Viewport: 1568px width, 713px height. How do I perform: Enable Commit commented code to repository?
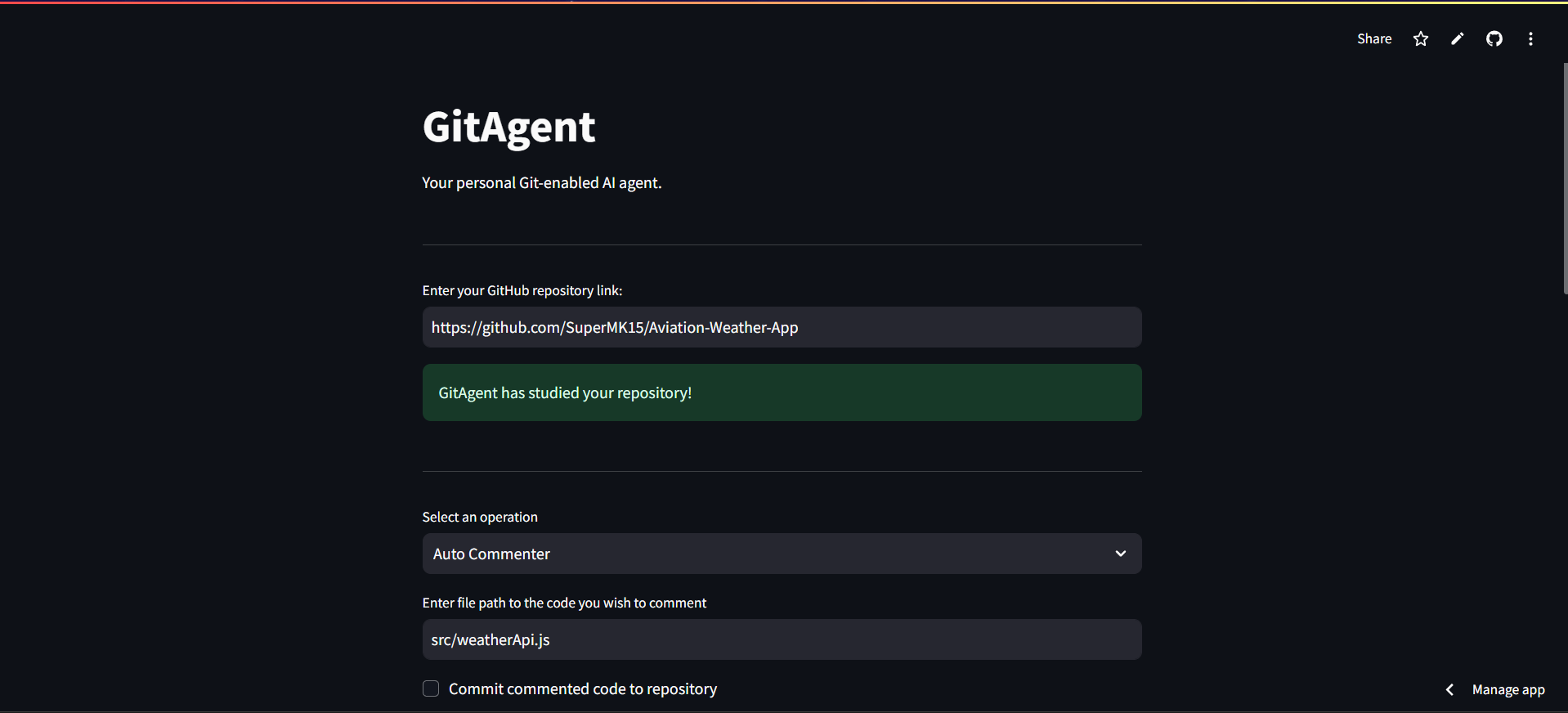[431, 688]
